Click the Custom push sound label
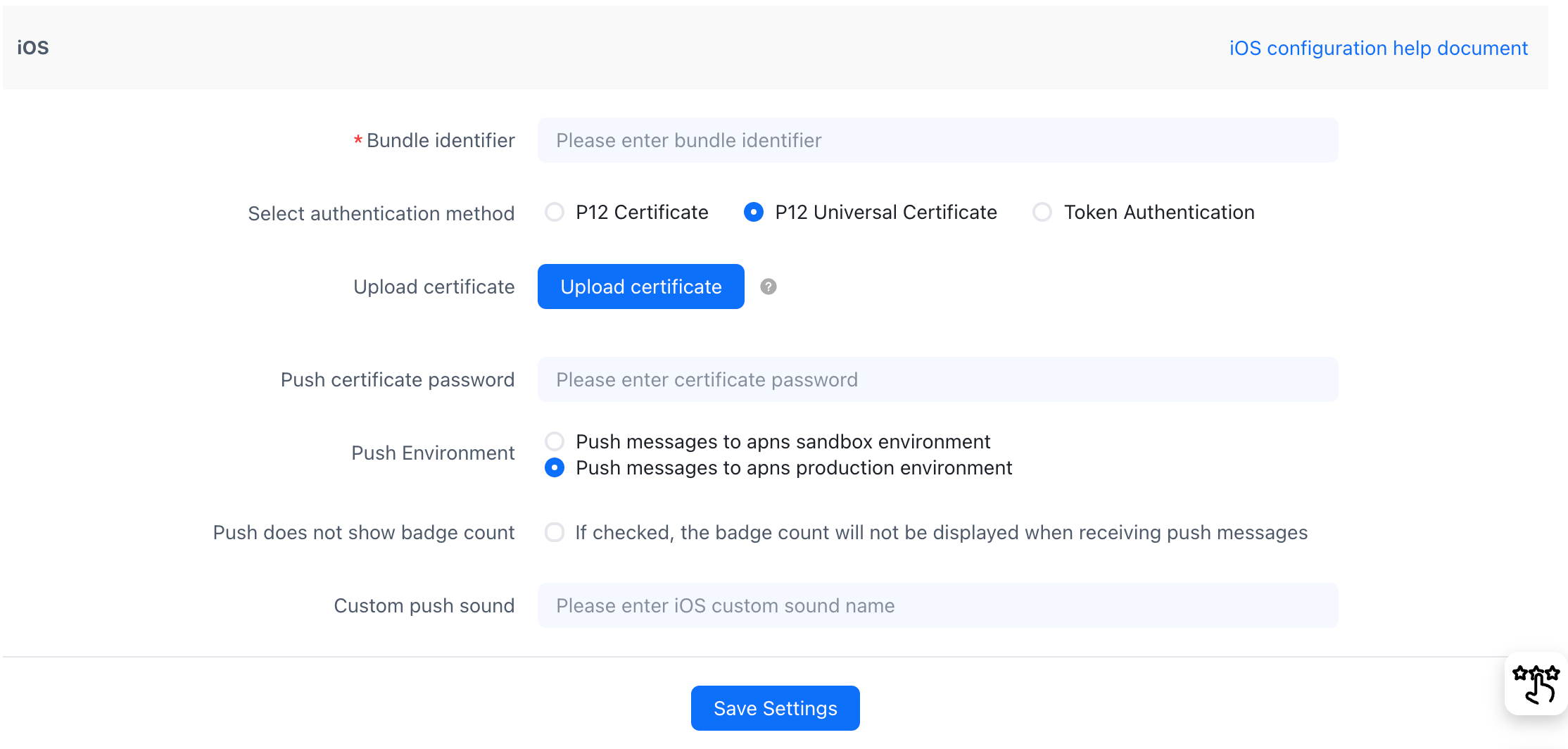Screen dimensions: 1568x749 click(x=424, y=605)
